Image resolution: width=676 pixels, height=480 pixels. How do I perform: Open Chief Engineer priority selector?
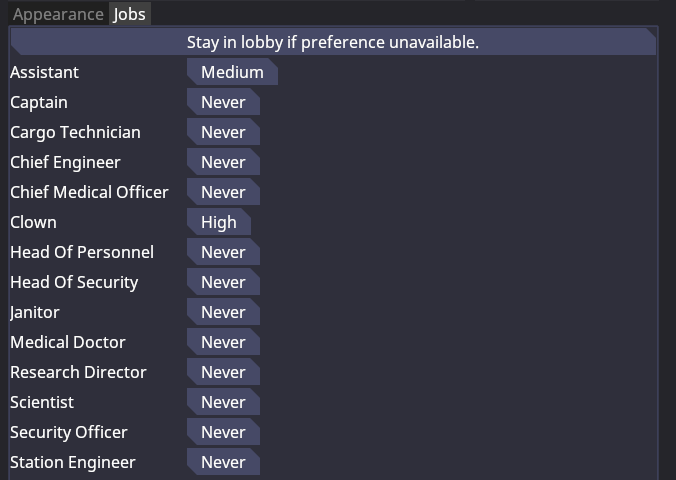[223, 162]
